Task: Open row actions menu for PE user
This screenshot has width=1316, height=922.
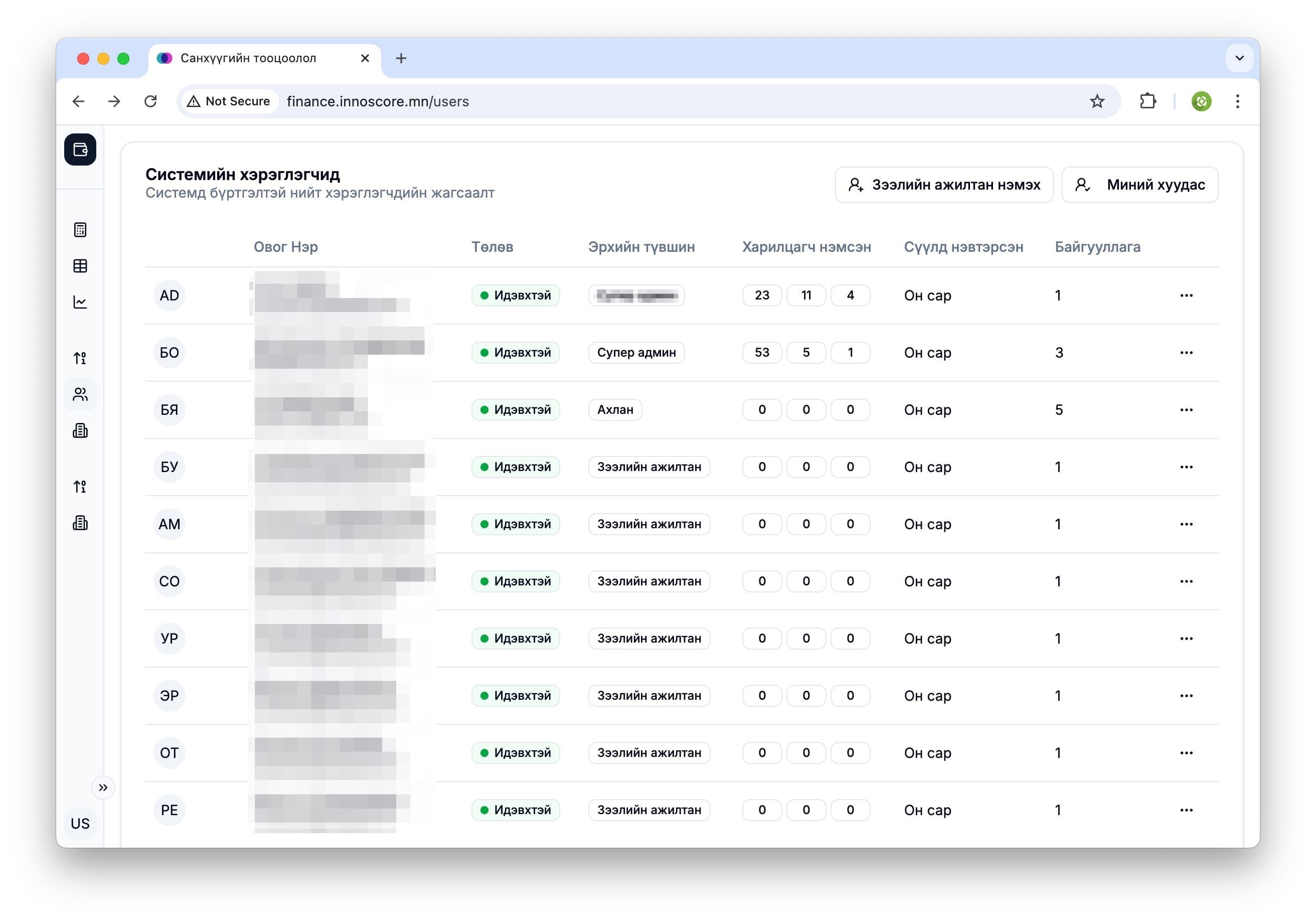Action: coord(1186,810)
